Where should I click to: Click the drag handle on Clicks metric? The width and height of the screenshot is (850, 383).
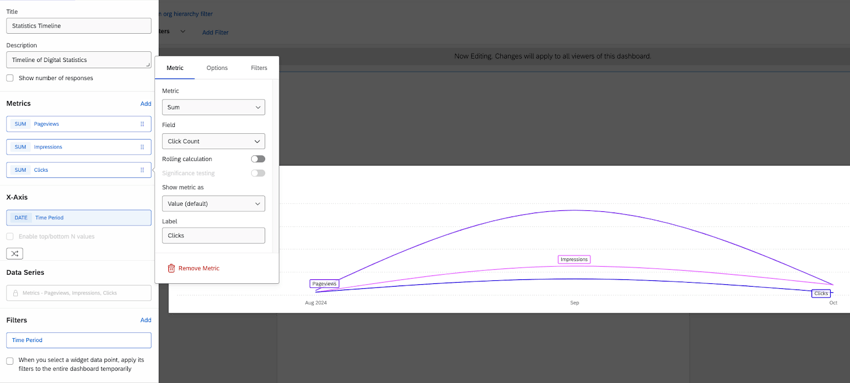(143, 170)
